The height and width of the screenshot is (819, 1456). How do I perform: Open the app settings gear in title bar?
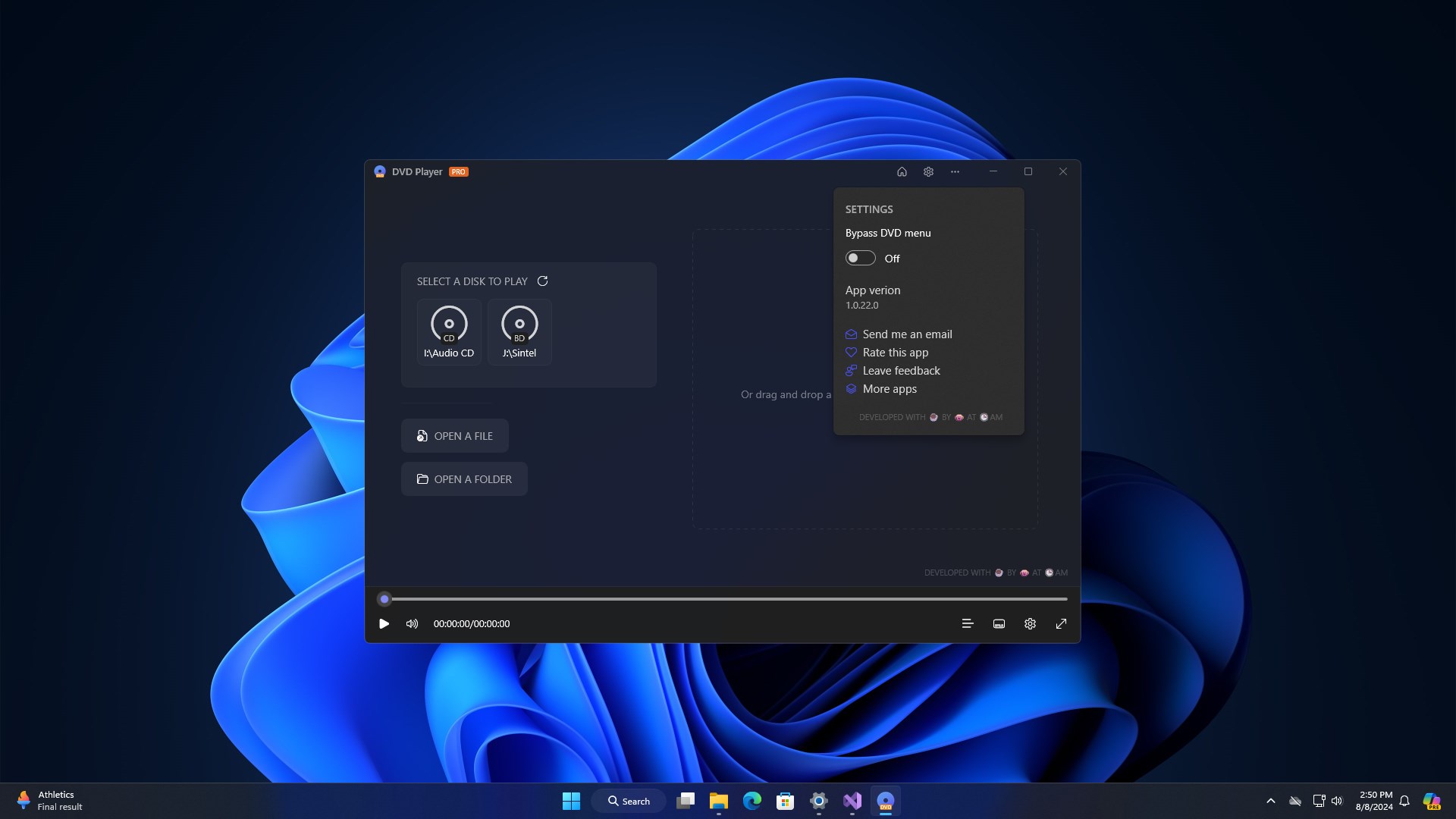(x=928, y=171)
